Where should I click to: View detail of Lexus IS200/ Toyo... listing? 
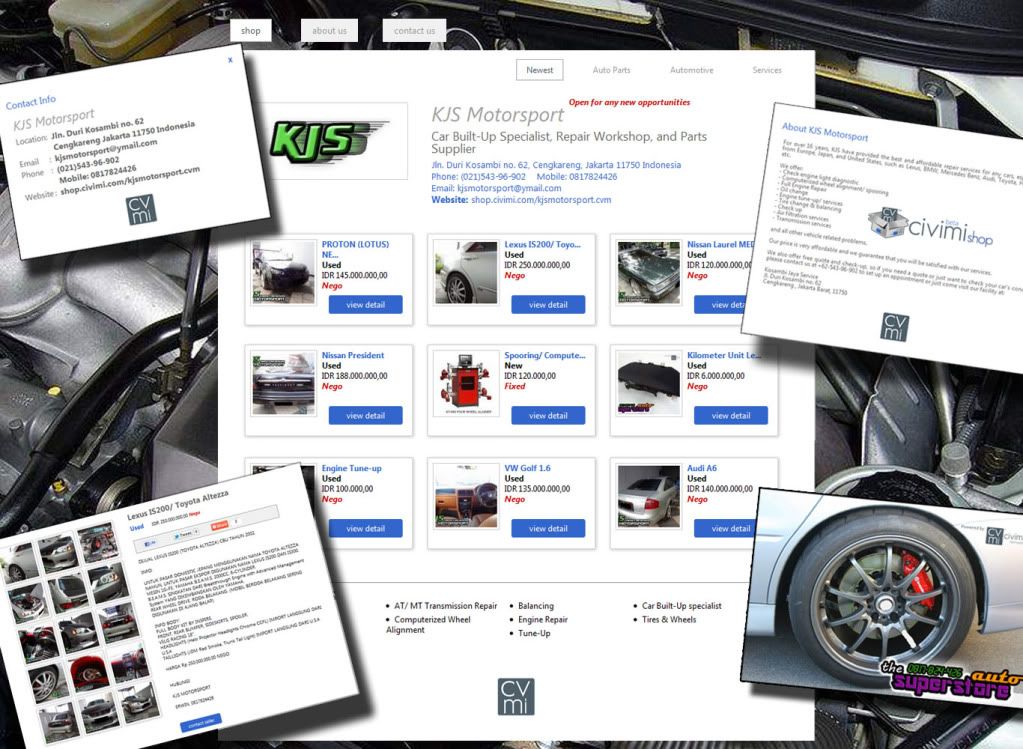click(548, 305)
